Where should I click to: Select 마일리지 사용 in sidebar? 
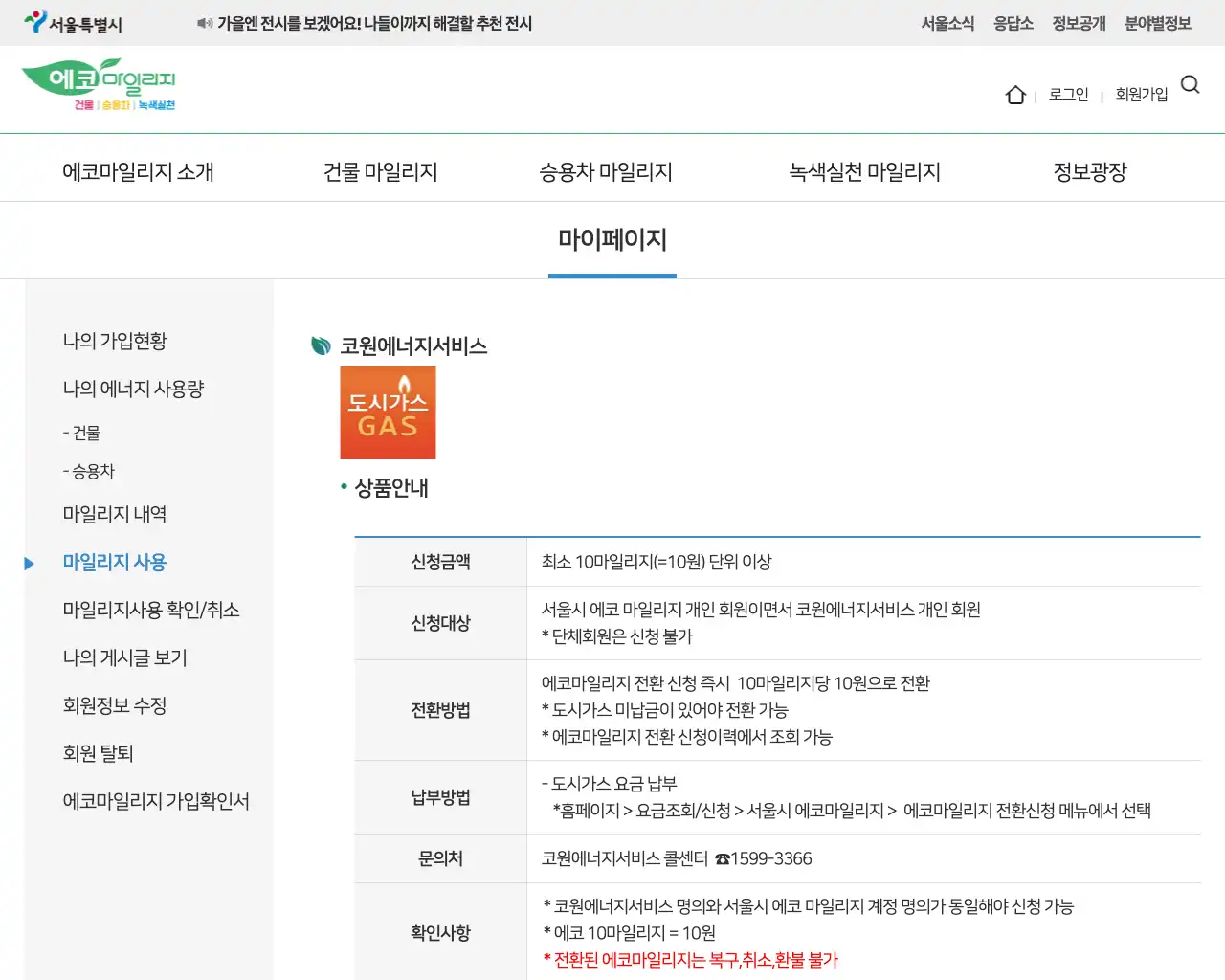pyautogui.click(x=115, y=562)
